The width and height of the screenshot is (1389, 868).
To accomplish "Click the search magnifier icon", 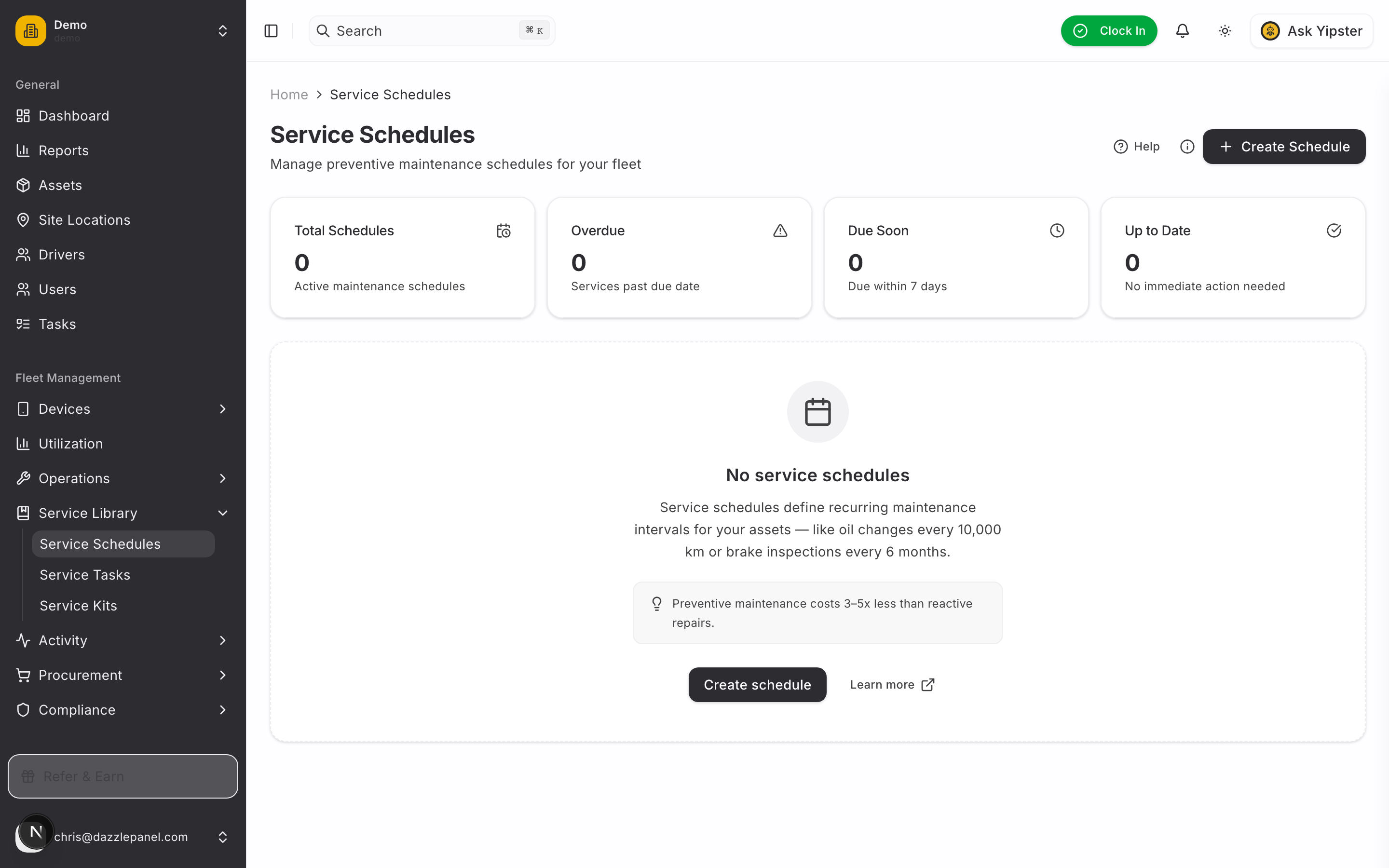I will click(x=323, y=31).
